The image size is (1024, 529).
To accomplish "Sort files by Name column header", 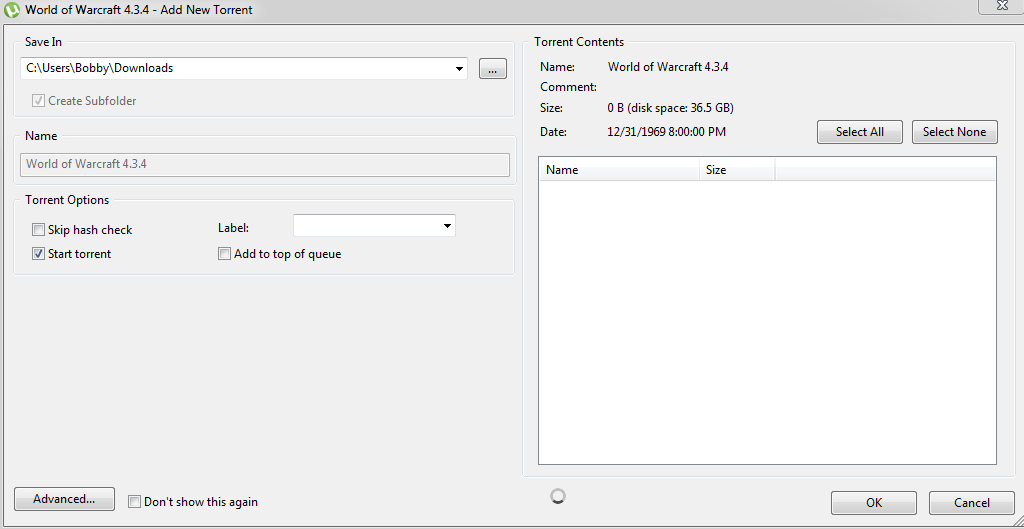I will 619,170.
